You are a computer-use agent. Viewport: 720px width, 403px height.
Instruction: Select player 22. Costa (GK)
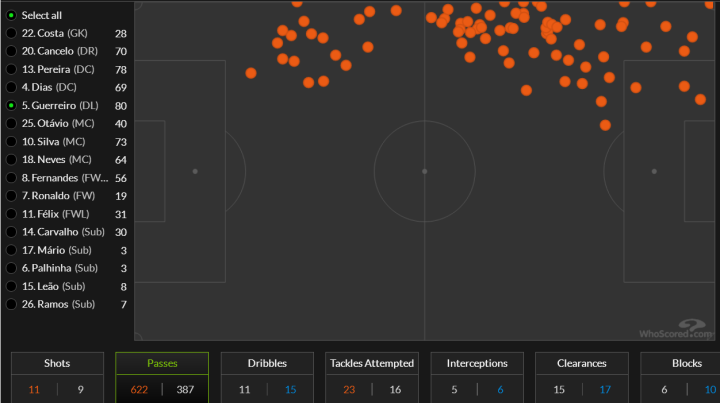pos(11,33)
